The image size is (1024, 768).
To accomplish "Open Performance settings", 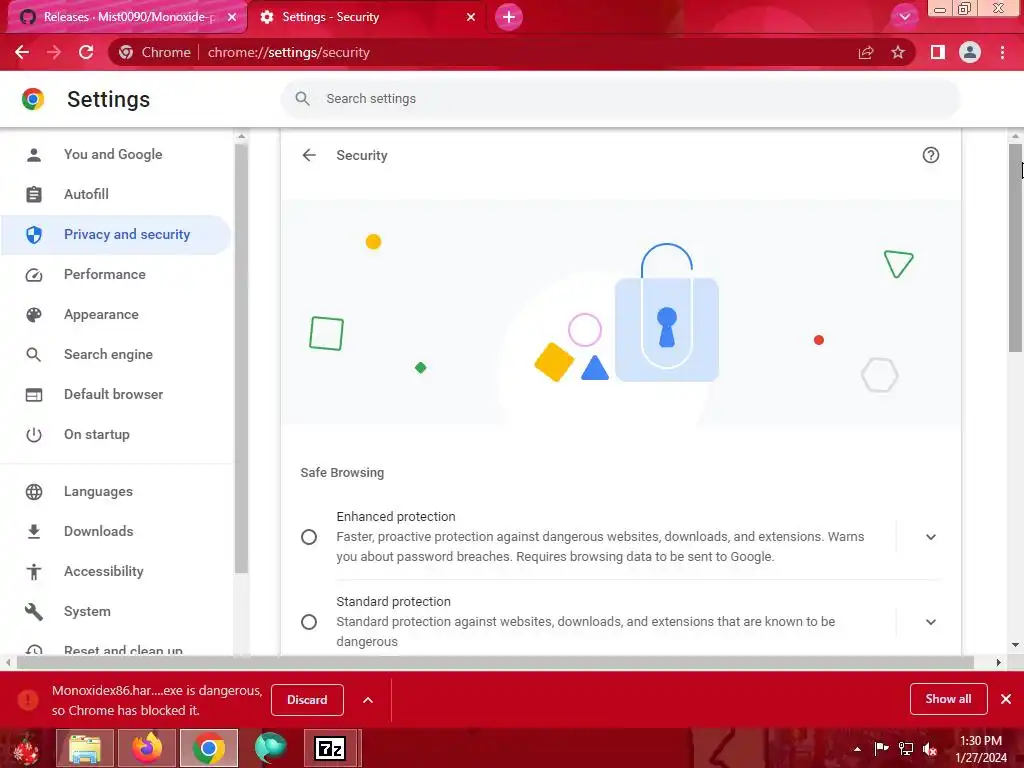I will 104,274.
